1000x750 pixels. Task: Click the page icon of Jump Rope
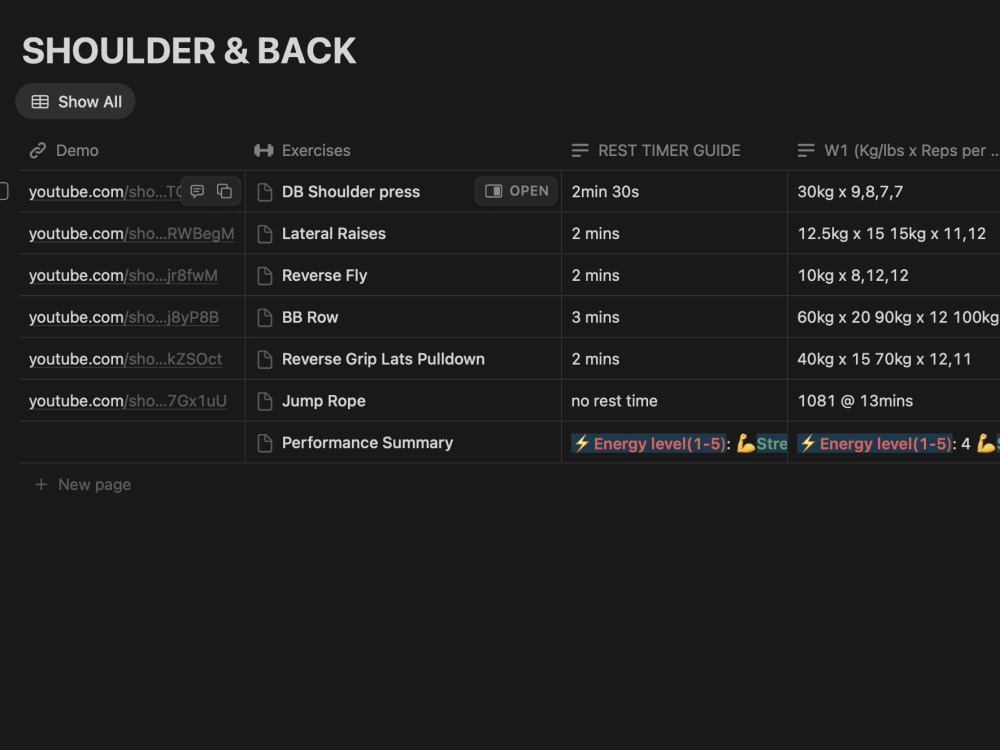point(265,401)
